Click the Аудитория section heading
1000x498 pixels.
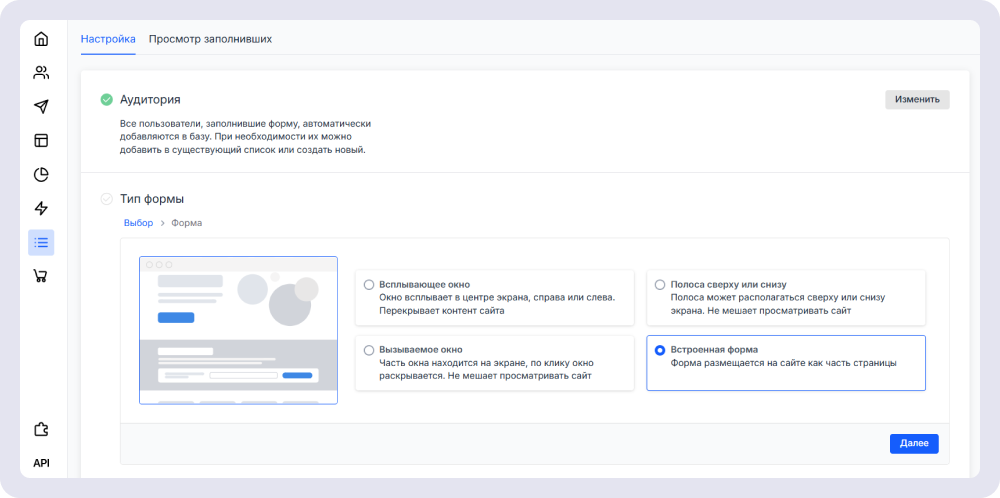[150, 99]
